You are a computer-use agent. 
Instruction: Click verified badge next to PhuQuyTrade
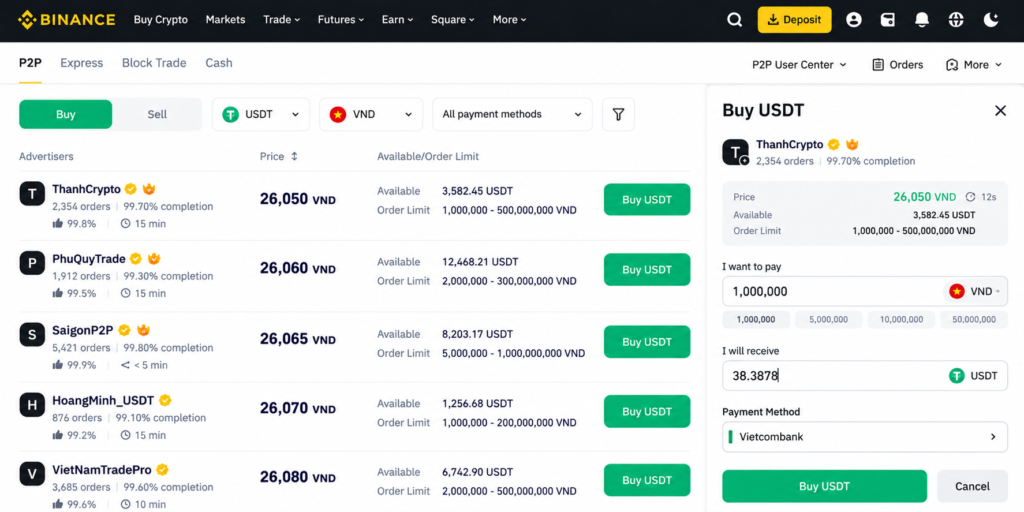(136, 259)
